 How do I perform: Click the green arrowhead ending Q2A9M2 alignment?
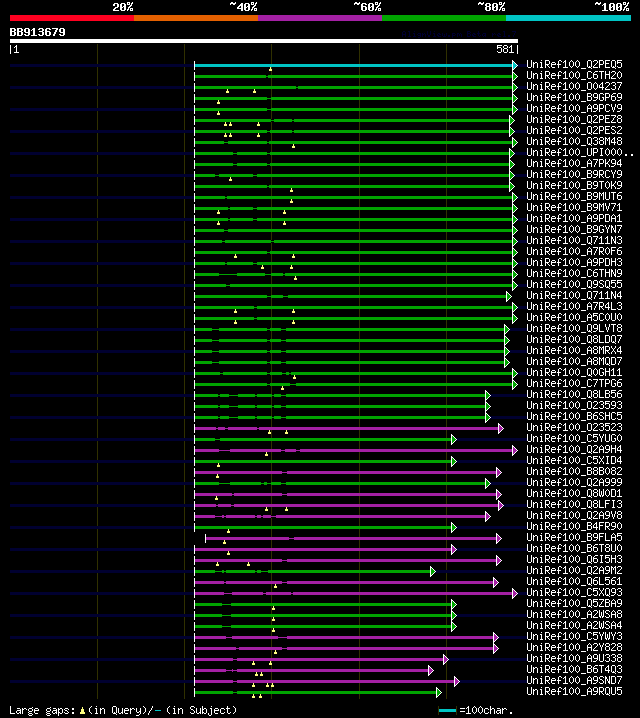point(433,571)
